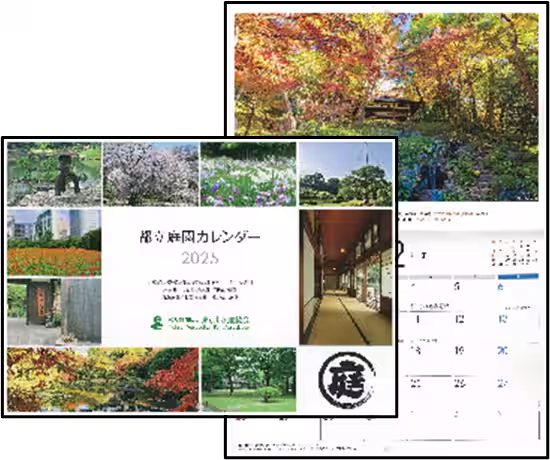
Task: Click the 2025 year text on cover
Action: pyautogui.click(x=200, y=258)
